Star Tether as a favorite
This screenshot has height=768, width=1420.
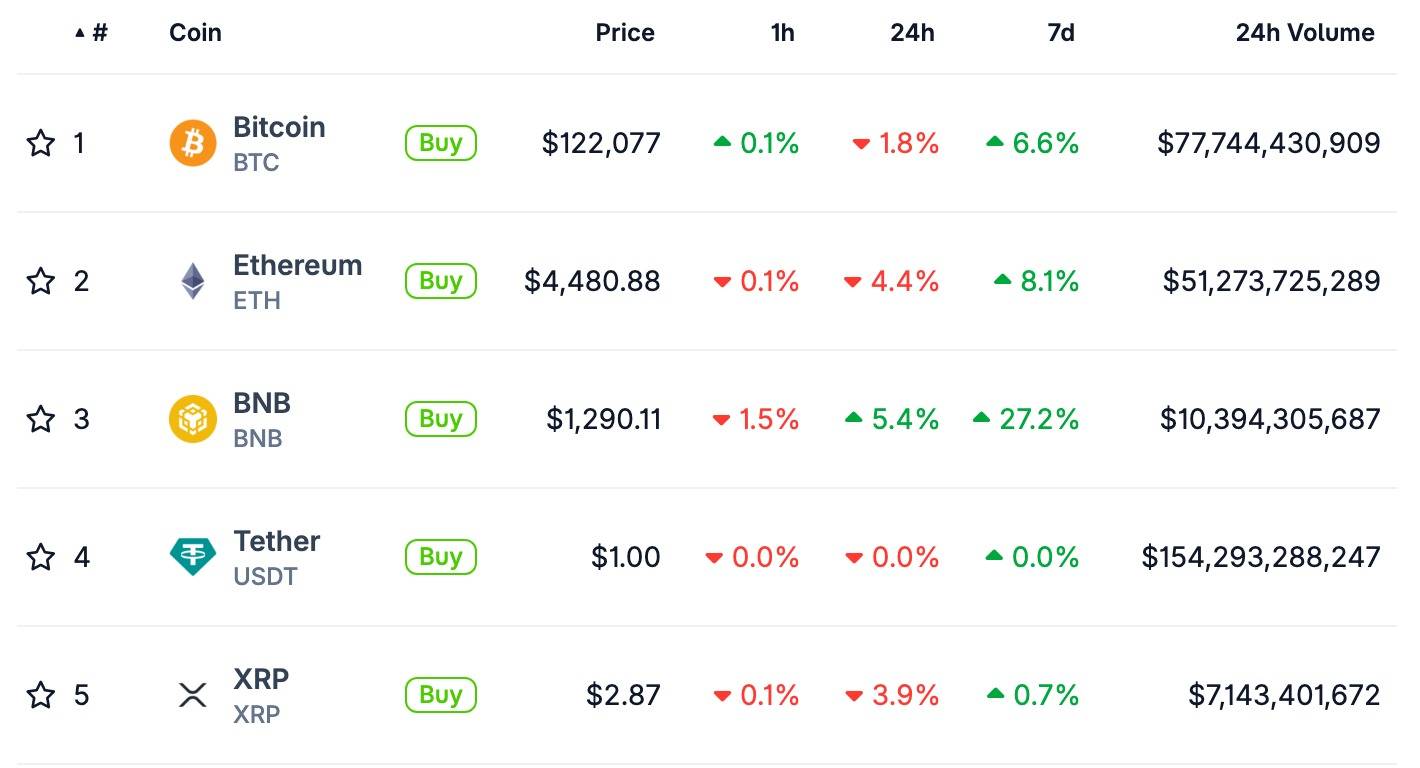coord(40,557)
